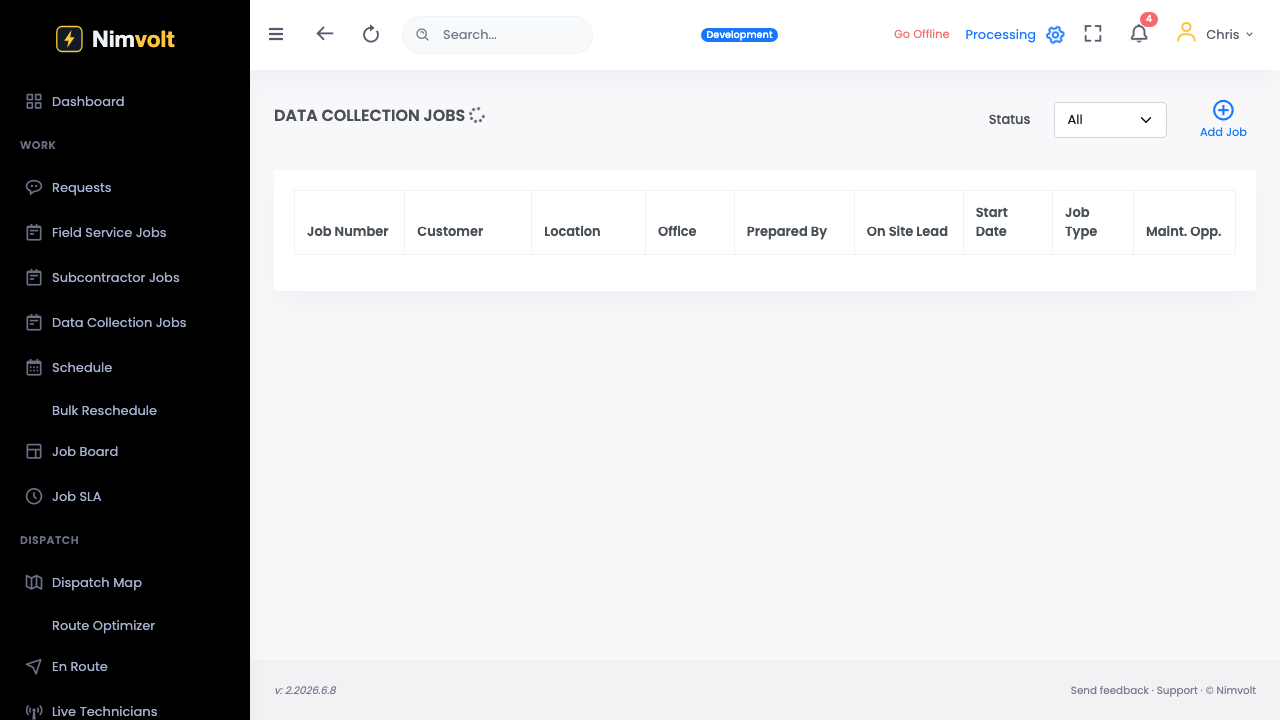
Task: Open the Status filter dropdown
Action: coord(1110,120)
